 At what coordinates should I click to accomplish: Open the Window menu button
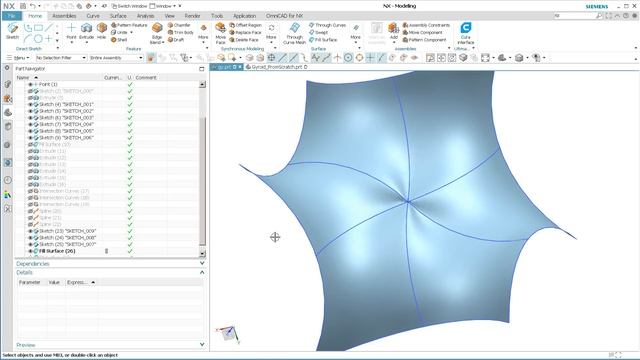pos(163,6)
